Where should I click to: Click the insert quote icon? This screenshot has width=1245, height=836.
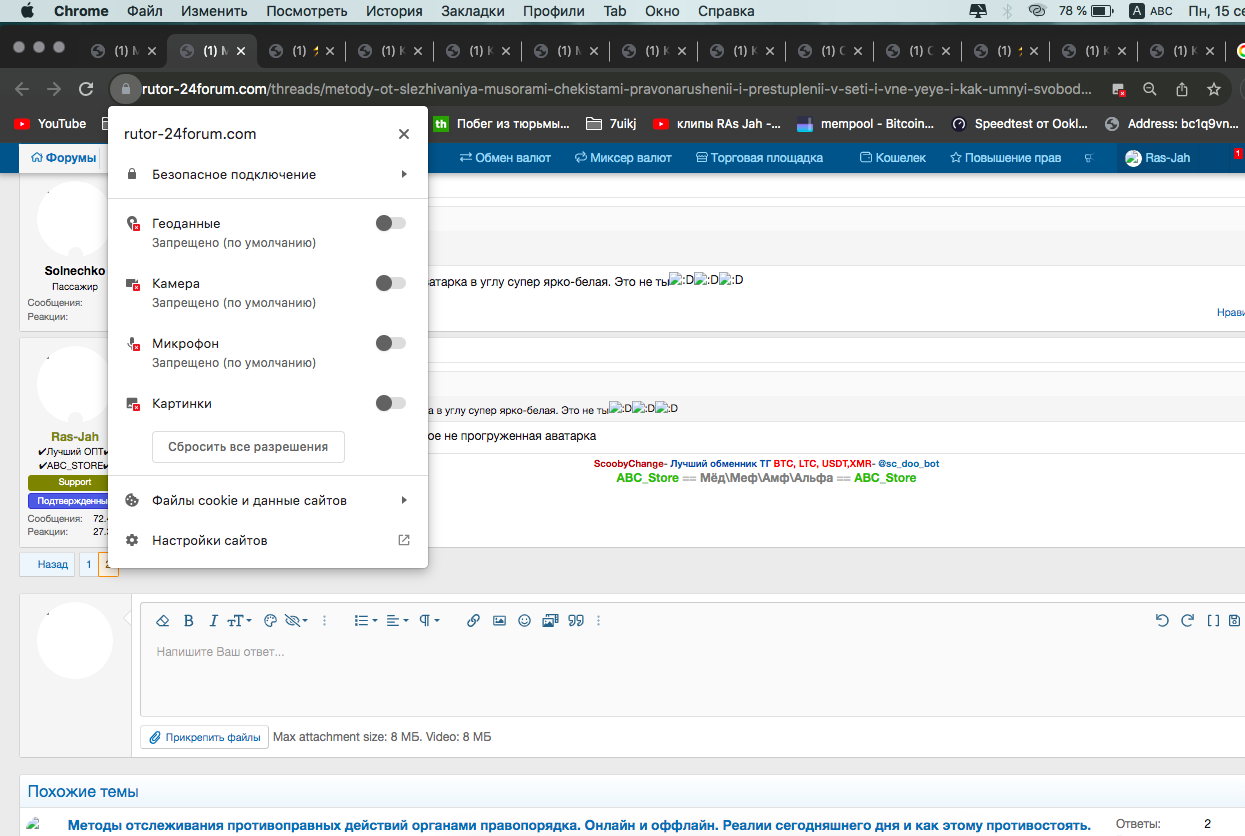tap(576, 621)
